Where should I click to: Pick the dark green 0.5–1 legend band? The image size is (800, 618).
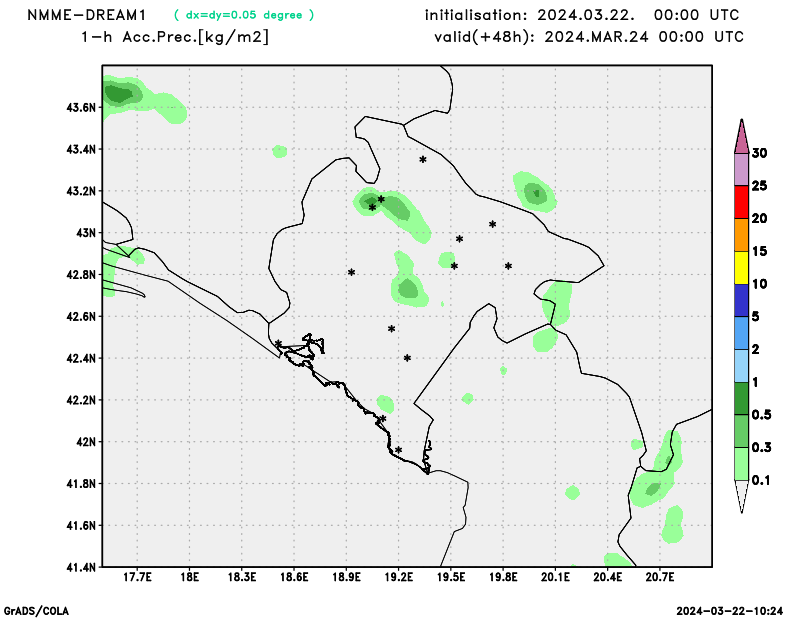741,399
